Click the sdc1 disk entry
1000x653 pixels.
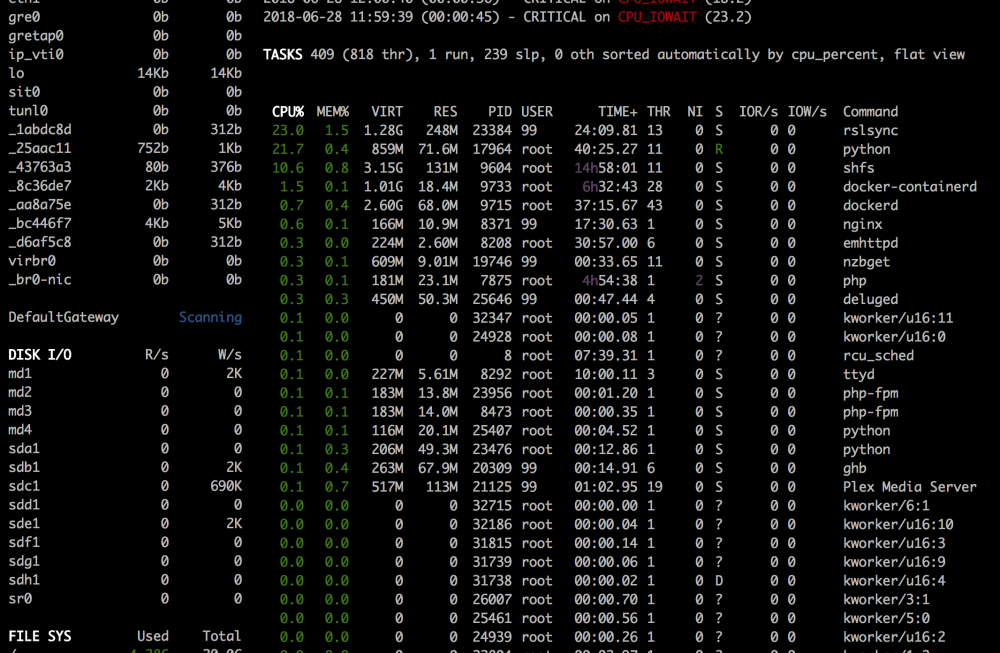[x=24, y=486]
